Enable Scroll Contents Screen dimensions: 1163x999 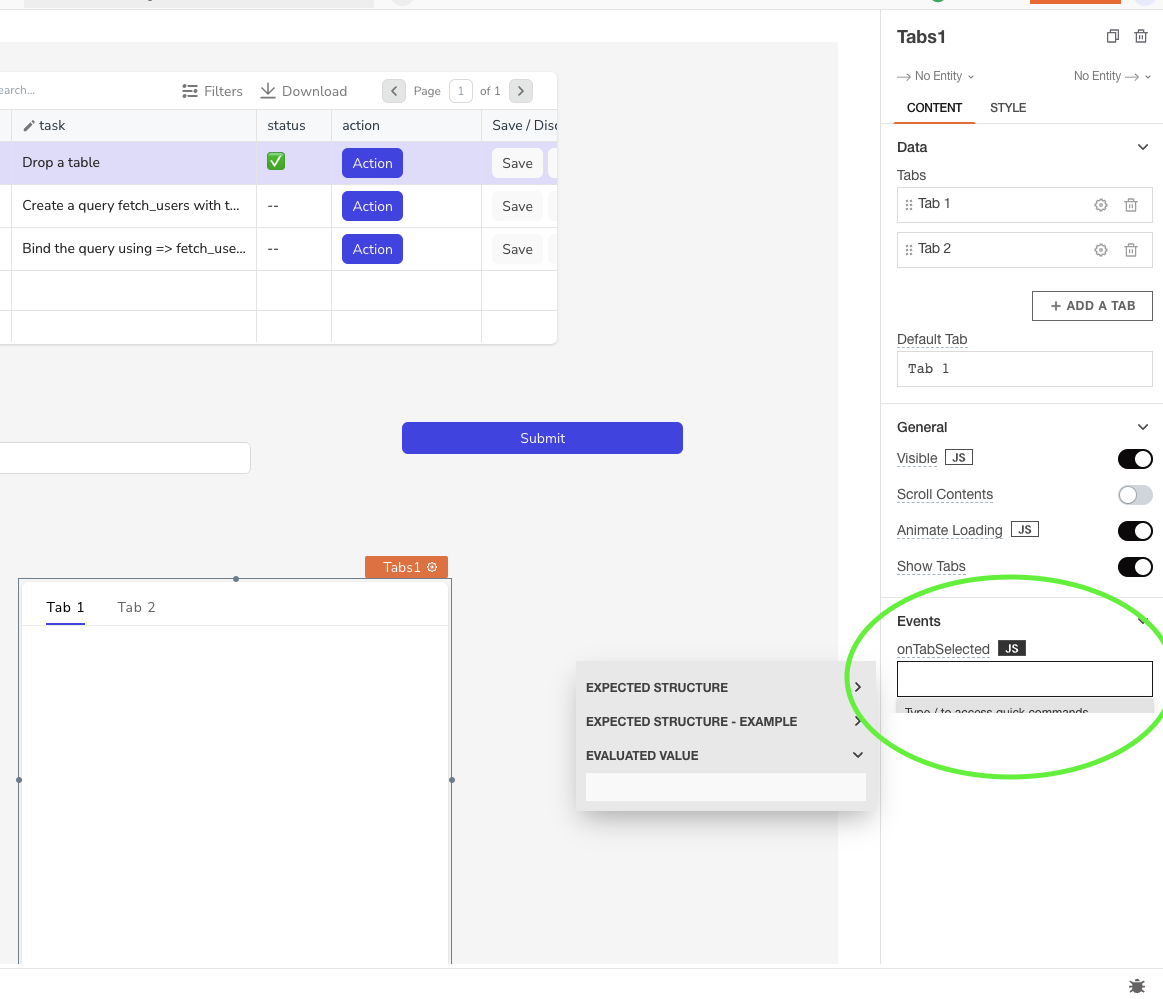pos(1135,495)
